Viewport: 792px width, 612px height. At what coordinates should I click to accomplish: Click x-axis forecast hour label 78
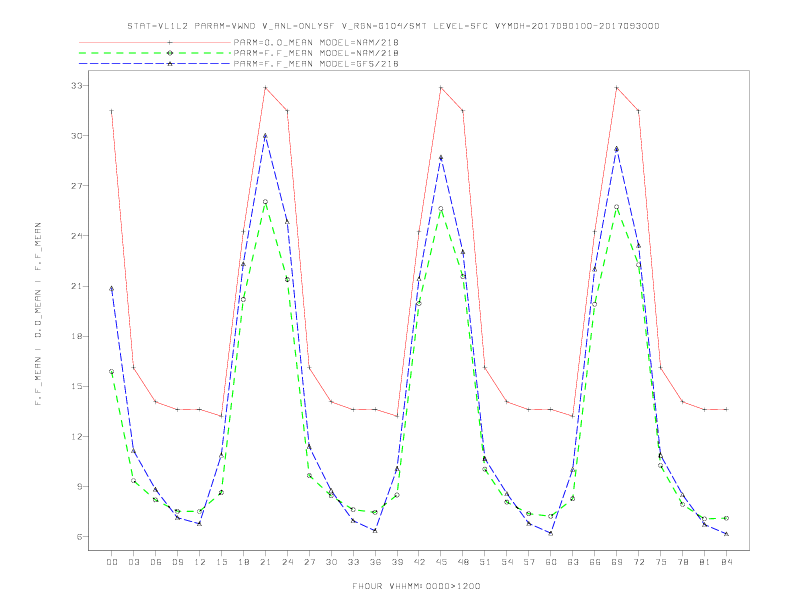coord(683,562)
